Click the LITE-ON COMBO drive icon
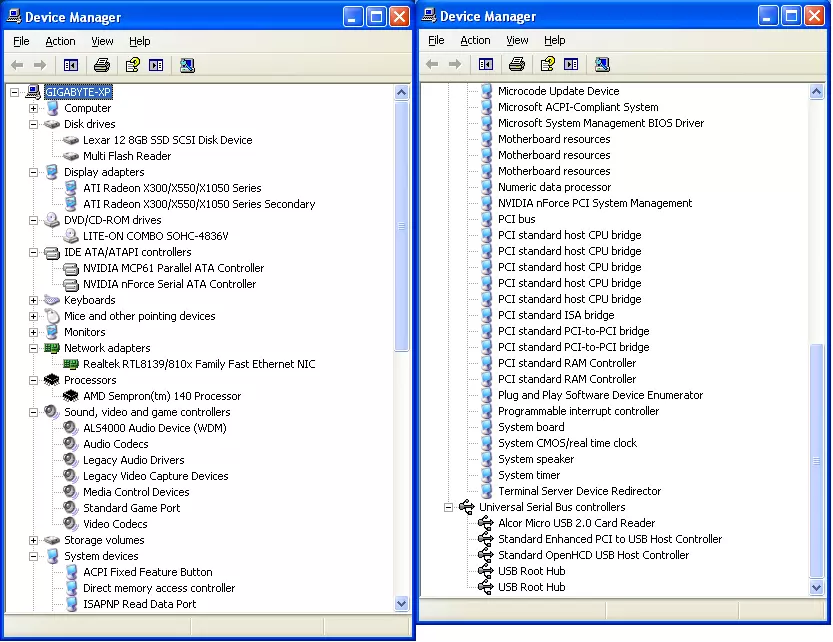The width and height of the screenshot is (833, 642). 71,236
